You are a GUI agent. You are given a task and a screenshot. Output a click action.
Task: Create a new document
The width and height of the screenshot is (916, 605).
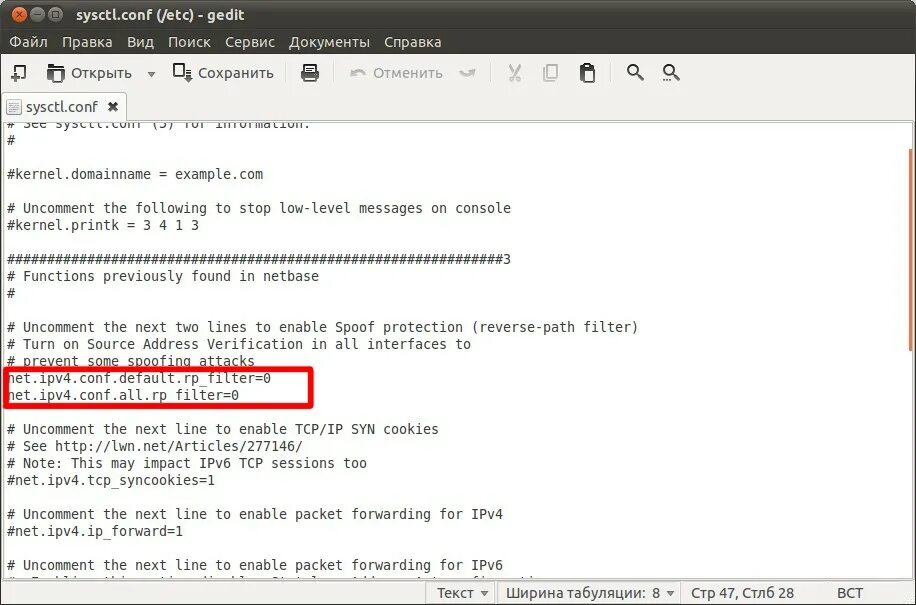click(19, 72)
